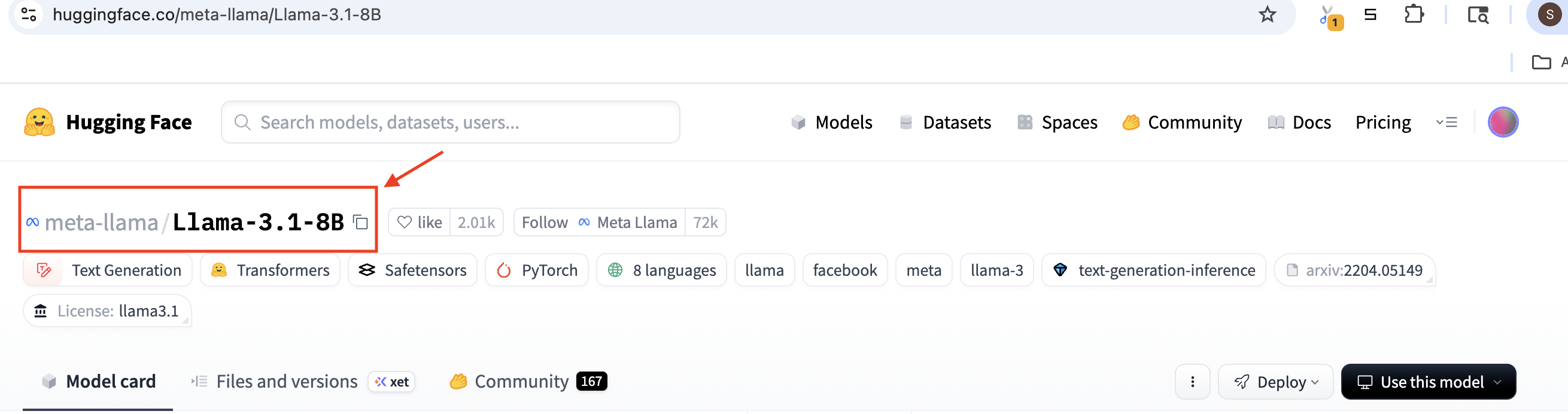Open the bookmarks folder icon
Viewport: 1568px width, 414px height.
[1541, 62]
